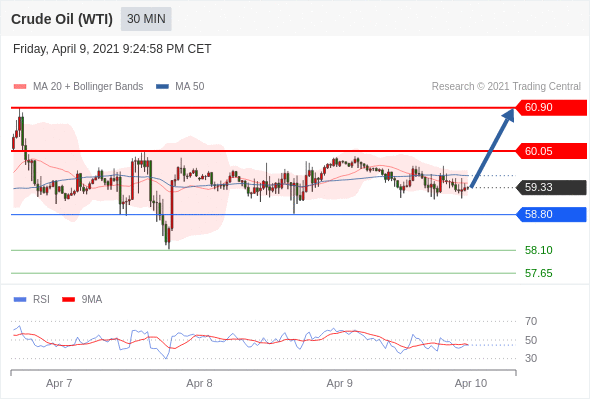Click 'Research © 2021 Trading Central' credit
Image resolution: width=590 pixels, height=400 pixels.
tap(506, 87)
